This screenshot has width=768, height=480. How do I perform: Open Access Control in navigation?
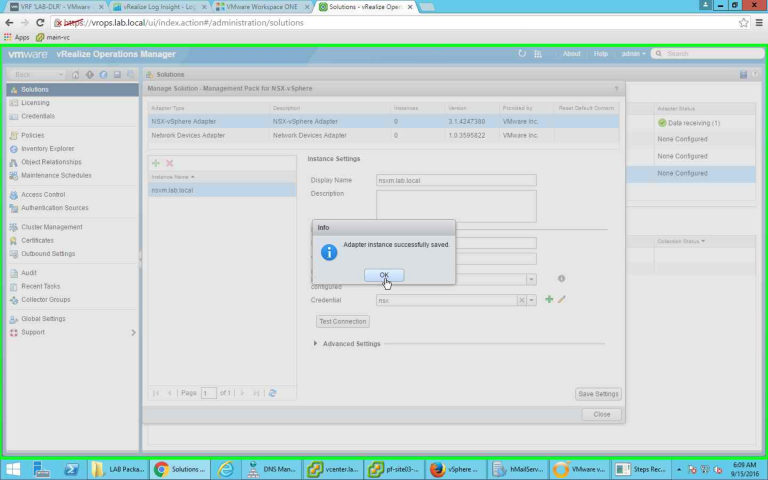(43, 194)
